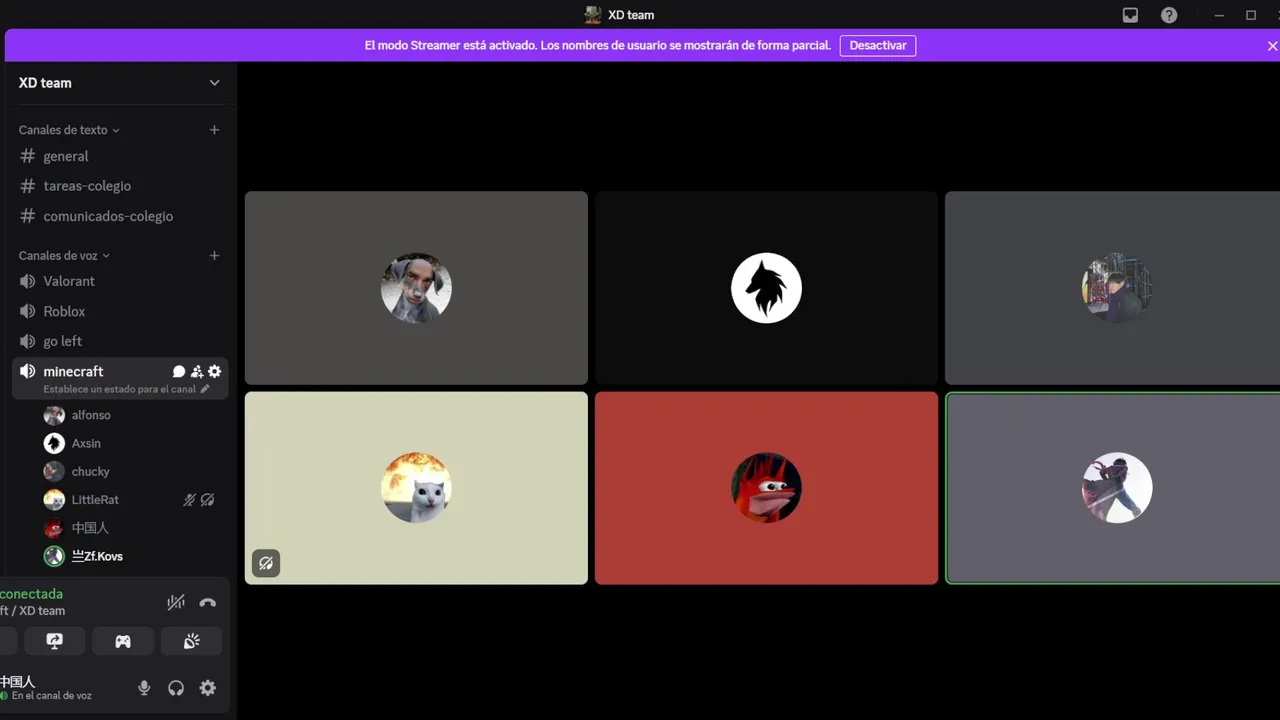This screenshot has height=720, width=1280.
Task: Share your screen button
Action: coord(54,641)
